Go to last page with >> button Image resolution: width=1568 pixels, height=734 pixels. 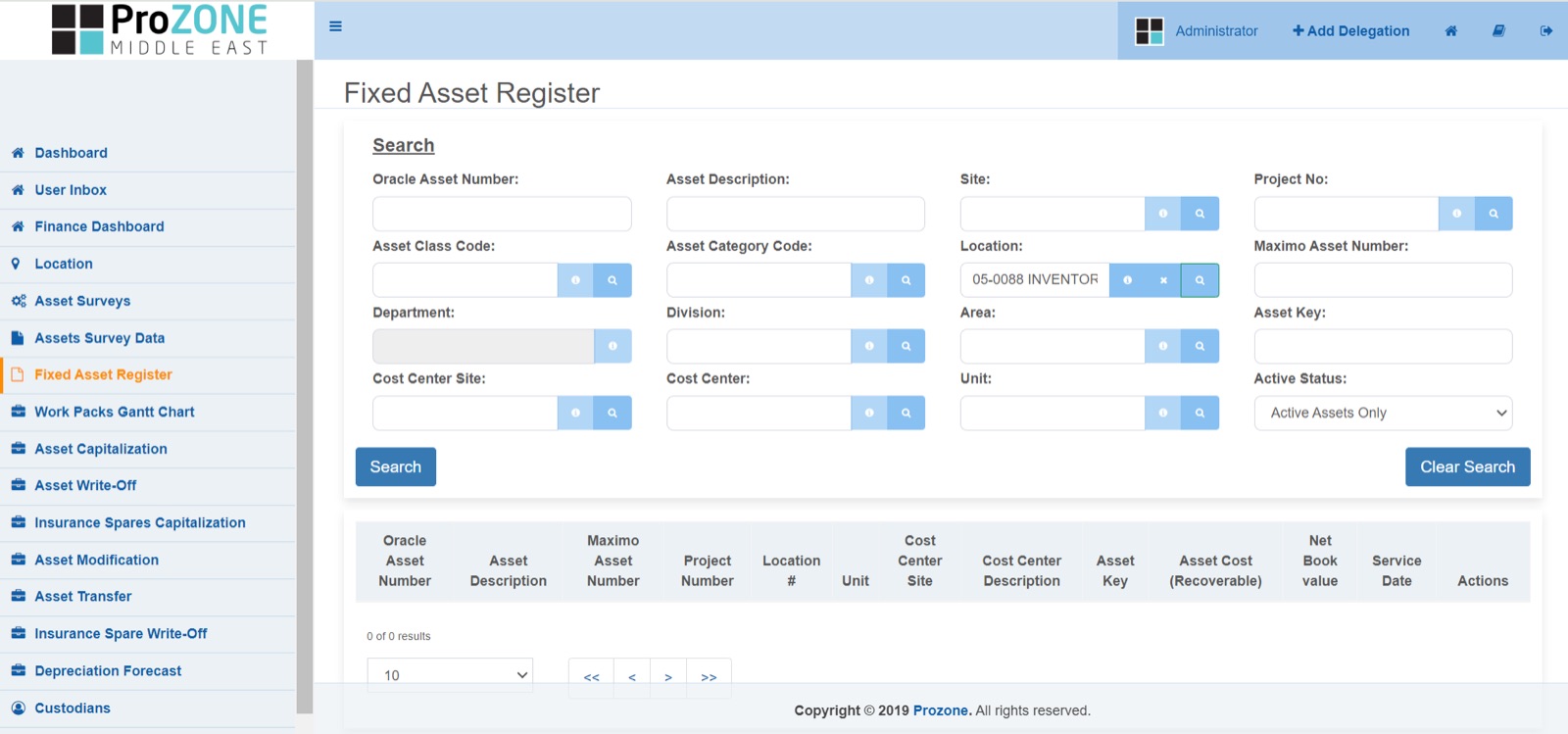[x=710, y=677]
